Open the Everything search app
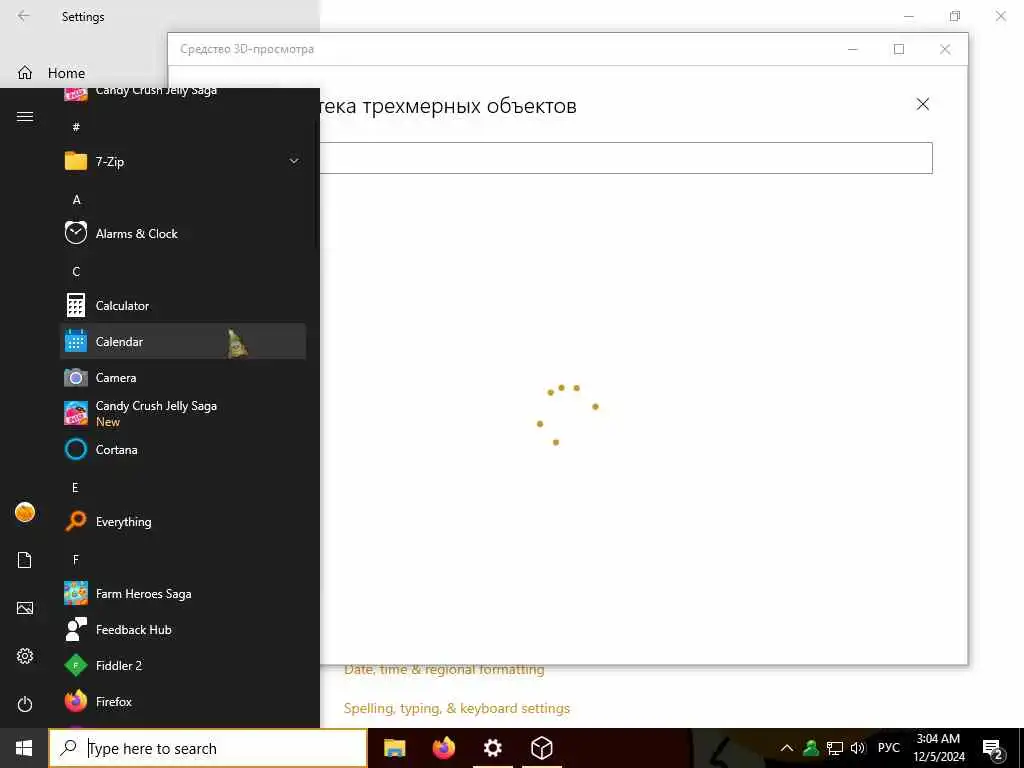 (183, 521)
